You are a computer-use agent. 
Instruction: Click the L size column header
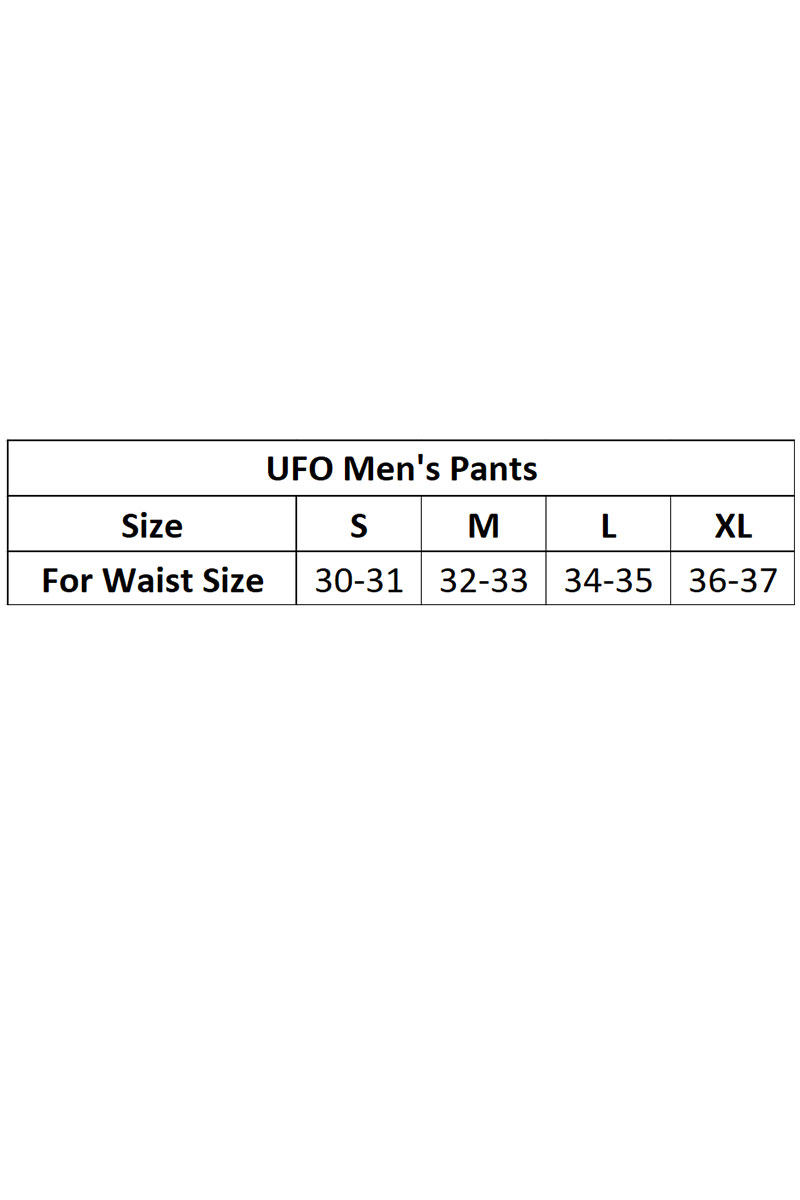(x=608, y=524)
